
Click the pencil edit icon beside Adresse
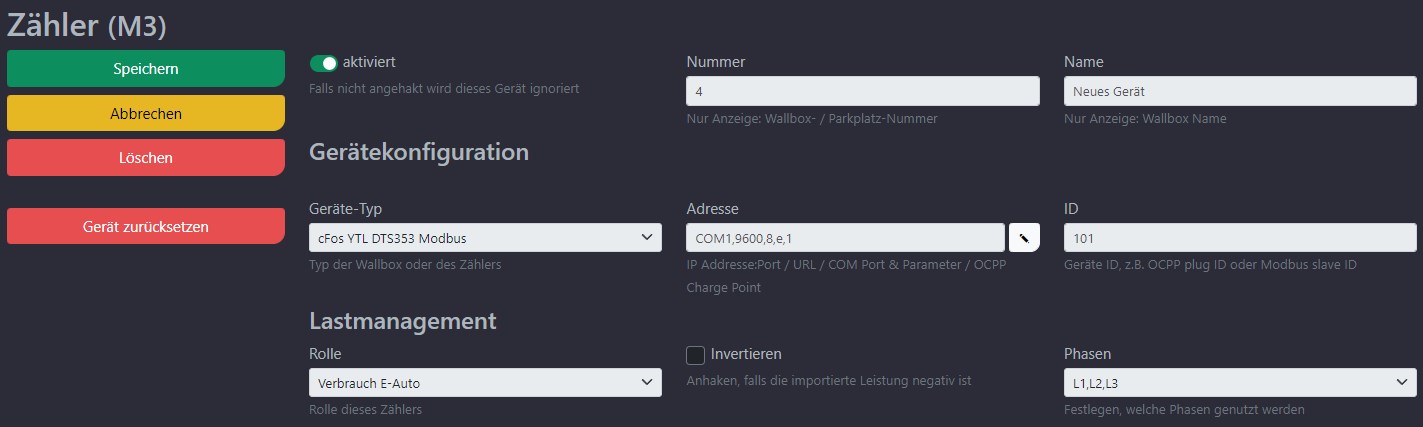[x=1024, y=238]
